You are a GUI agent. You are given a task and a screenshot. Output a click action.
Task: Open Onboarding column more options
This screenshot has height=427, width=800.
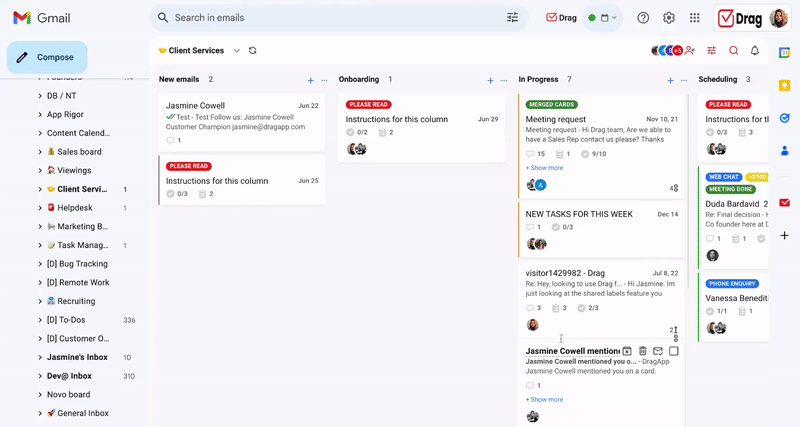(x=504, y=80)
